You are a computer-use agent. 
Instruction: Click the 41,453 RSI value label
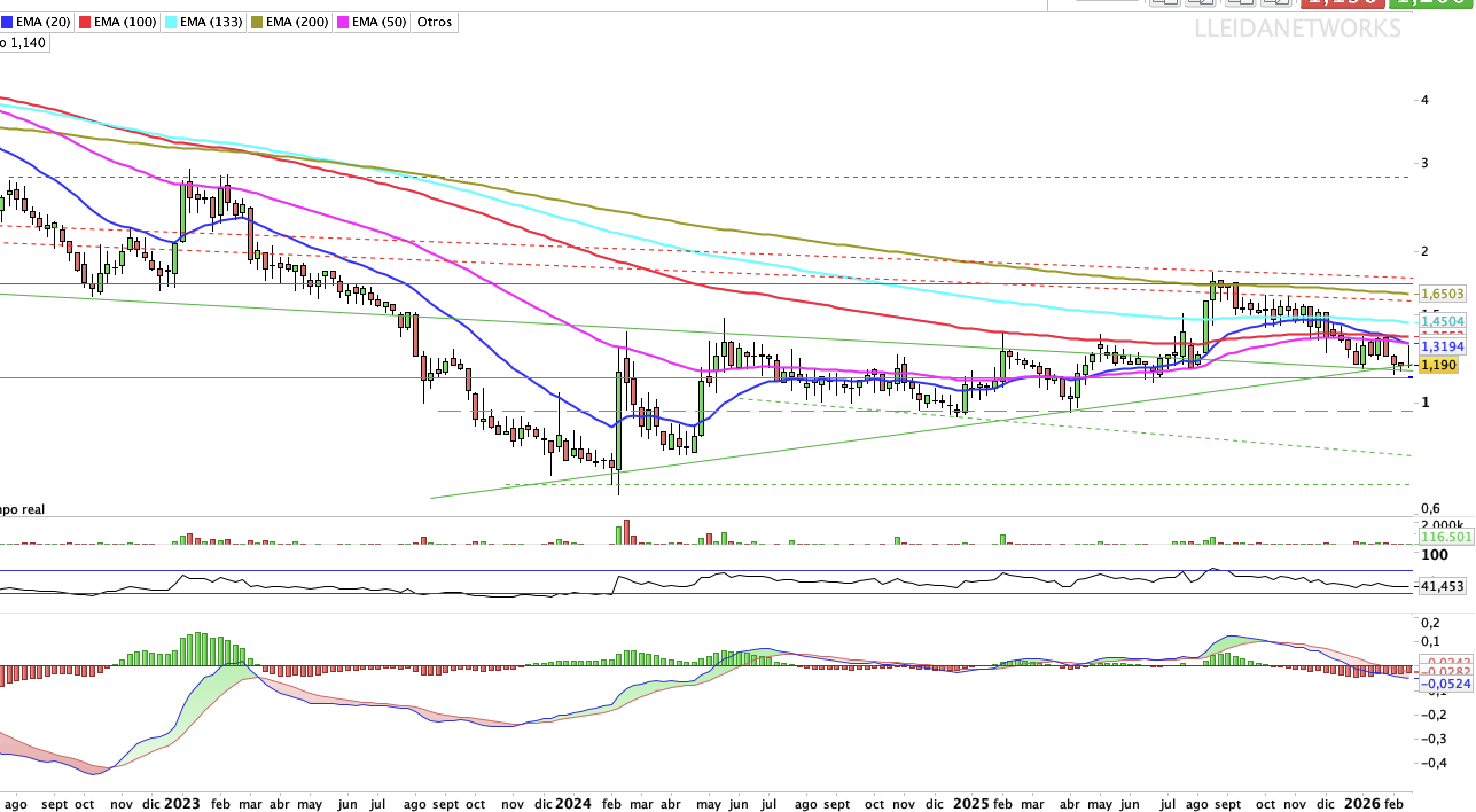1443,586
